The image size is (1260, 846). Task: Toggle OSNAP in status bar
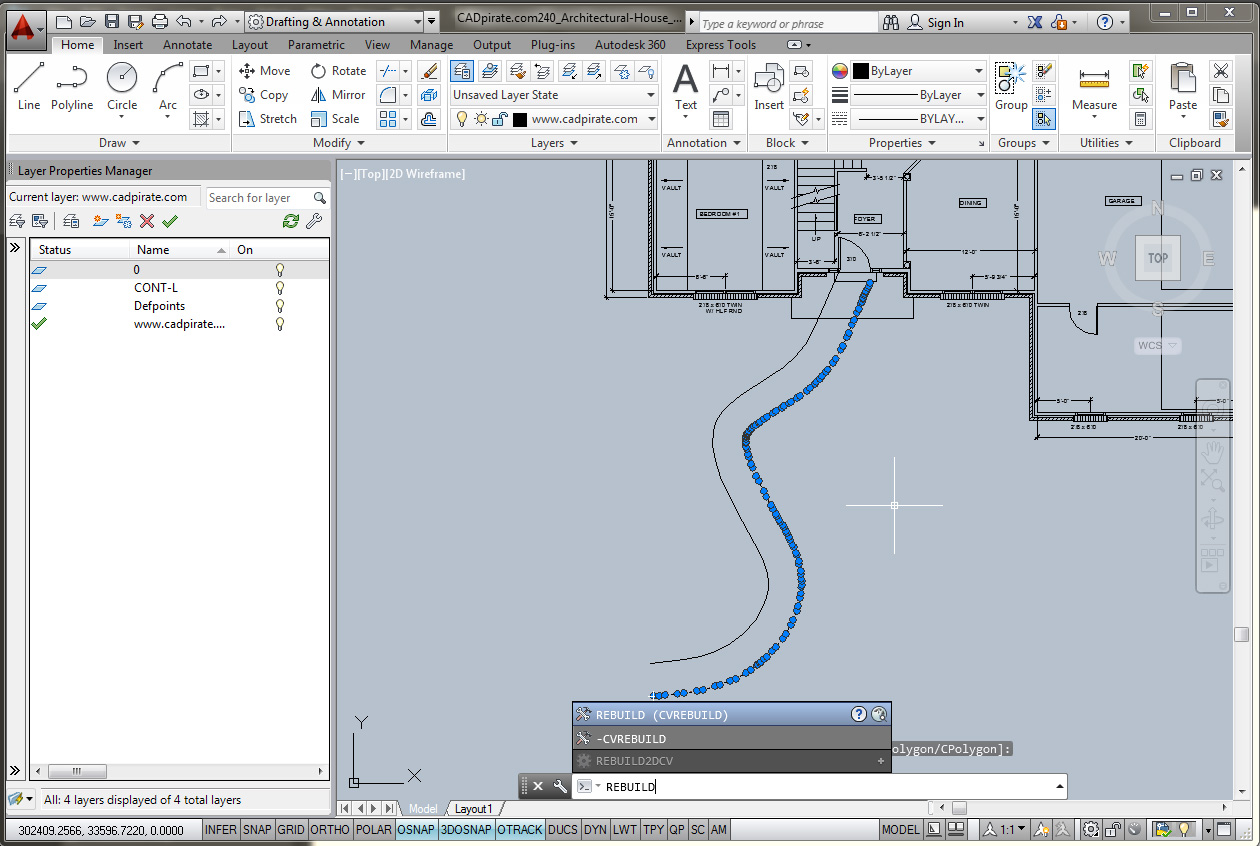coord(416,830)
